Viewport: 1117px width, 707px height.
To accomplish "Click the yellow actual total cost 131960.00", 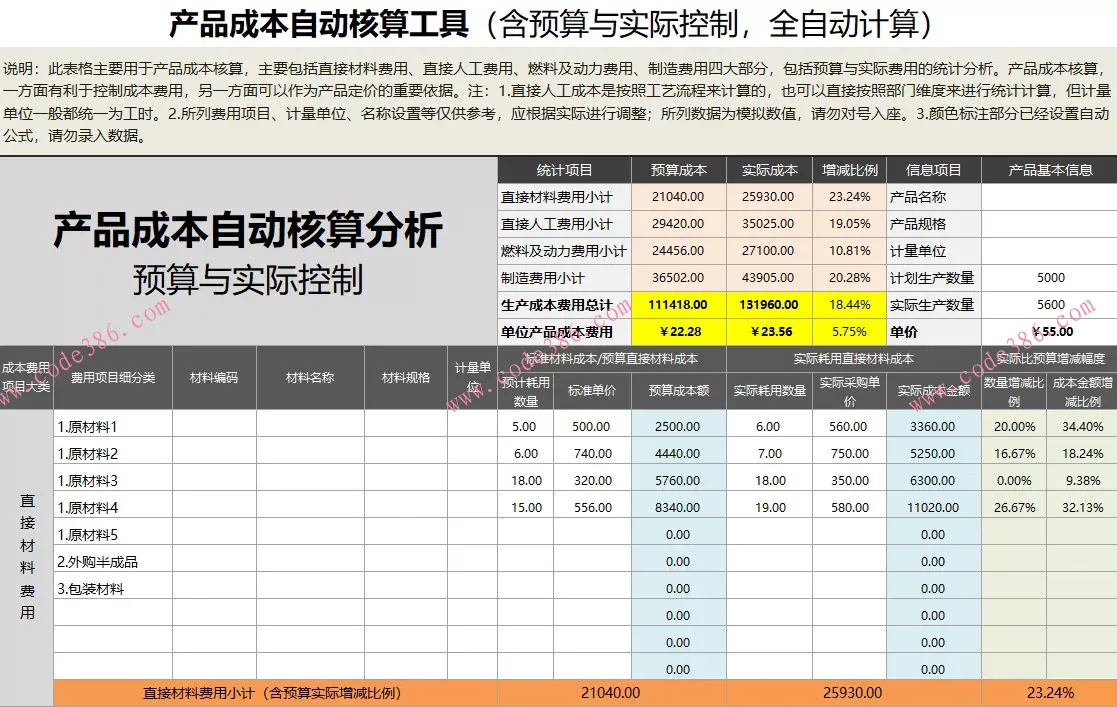I will click(x=768, y=305).
